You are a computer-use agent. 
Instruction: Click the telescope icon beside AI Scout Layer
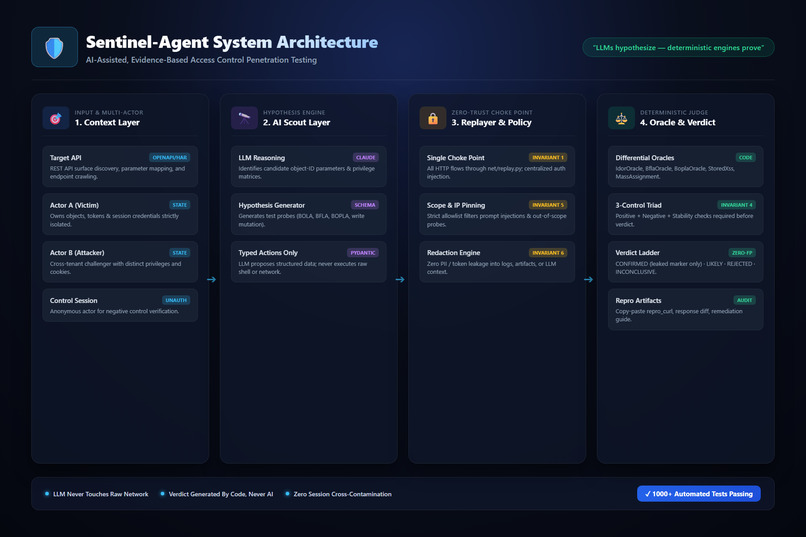pyautogui.click(x=244, y=118)
